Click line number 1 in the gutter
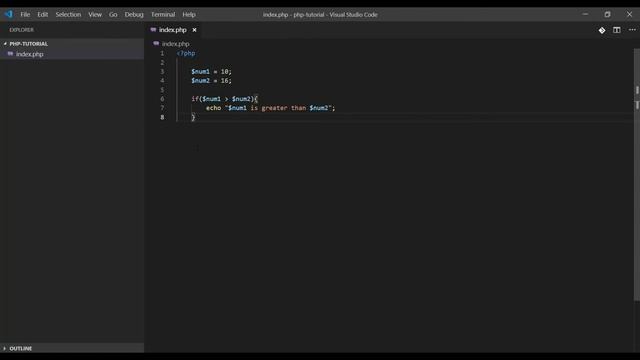The image size is (640, 360). tap(162, 53)
